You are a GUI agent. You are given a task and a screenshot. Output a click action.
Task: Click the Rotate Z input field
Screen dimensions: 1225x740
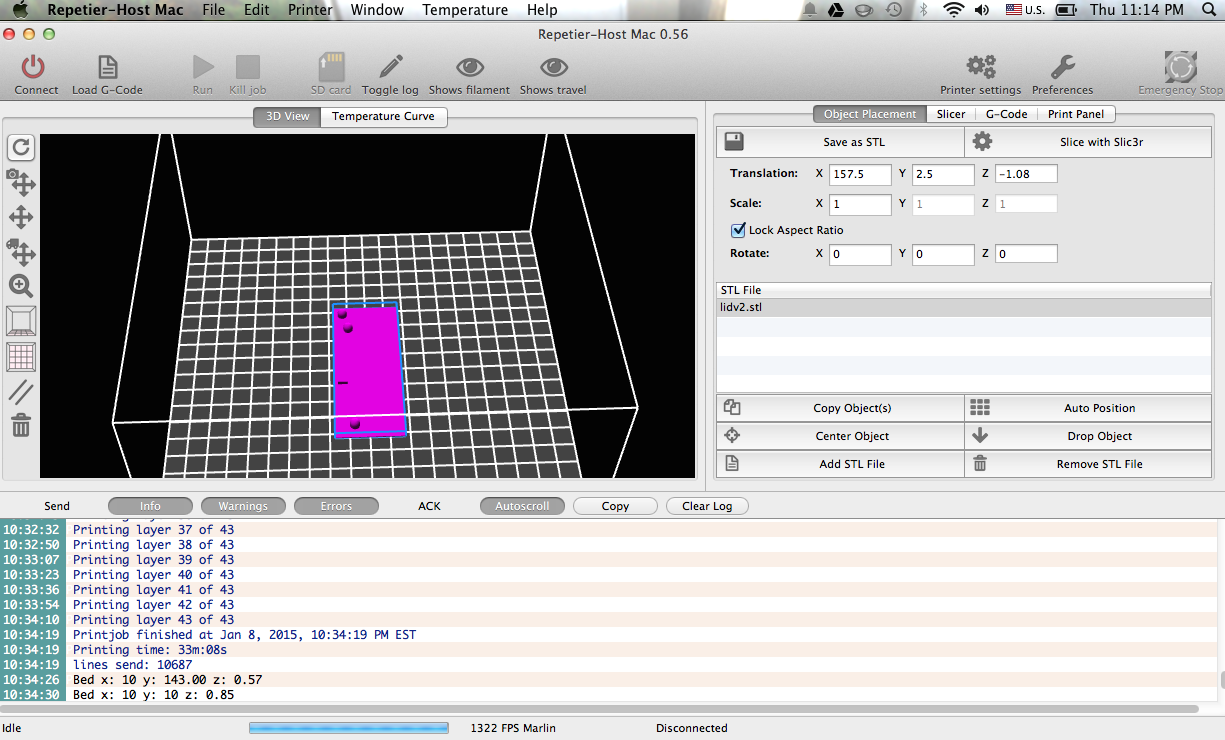pyautogui.click(x=1026, y=254)
